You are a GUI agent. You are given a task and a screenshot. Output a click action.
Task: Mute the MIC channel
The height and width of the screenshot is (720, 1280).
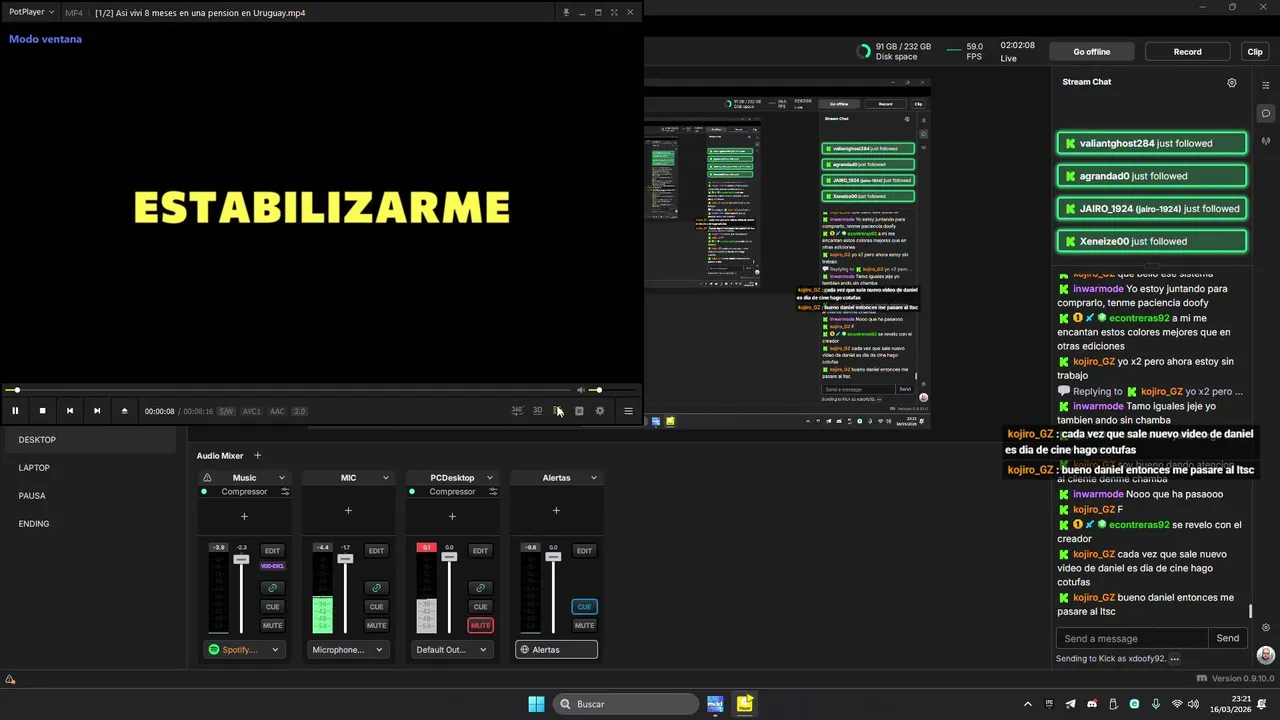click(376, 626)
